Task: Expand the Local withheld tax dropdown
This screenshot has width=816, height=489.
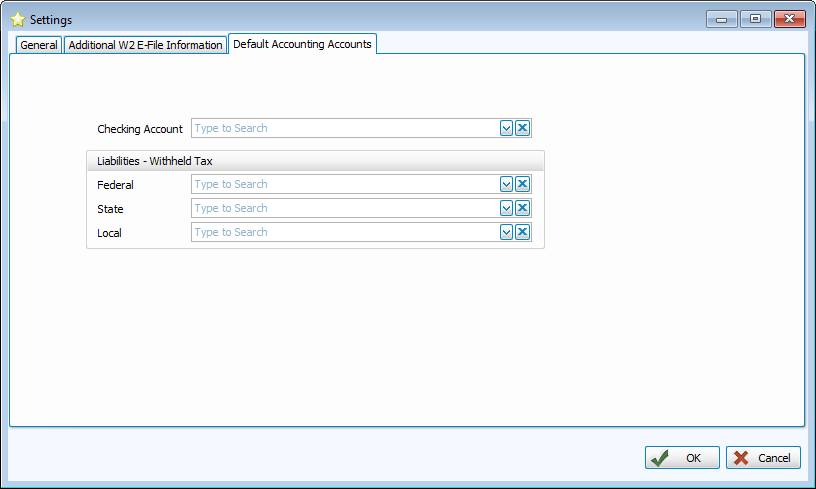Action: coord(506,232)
